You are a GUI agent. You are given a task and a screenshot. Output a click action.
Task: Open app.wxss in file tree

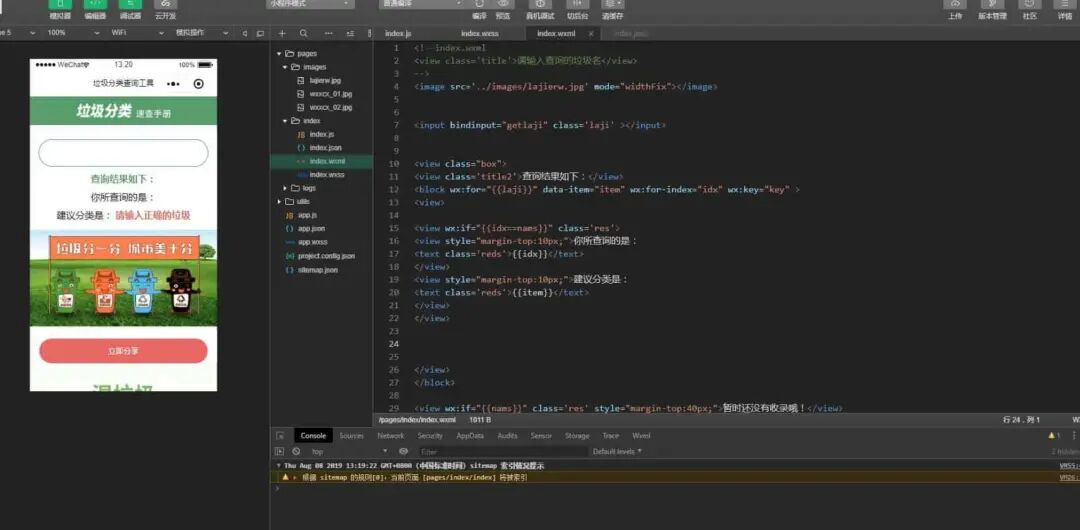pos(313,242)
